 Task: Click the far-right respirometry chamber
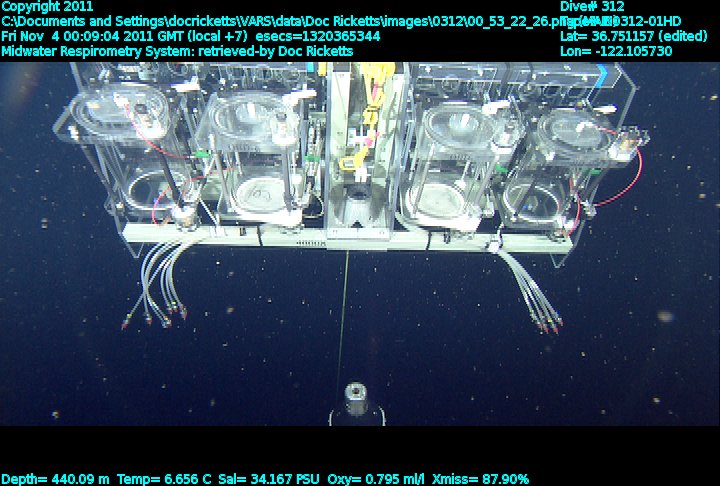pyautogui.click(x=565, y=160)
